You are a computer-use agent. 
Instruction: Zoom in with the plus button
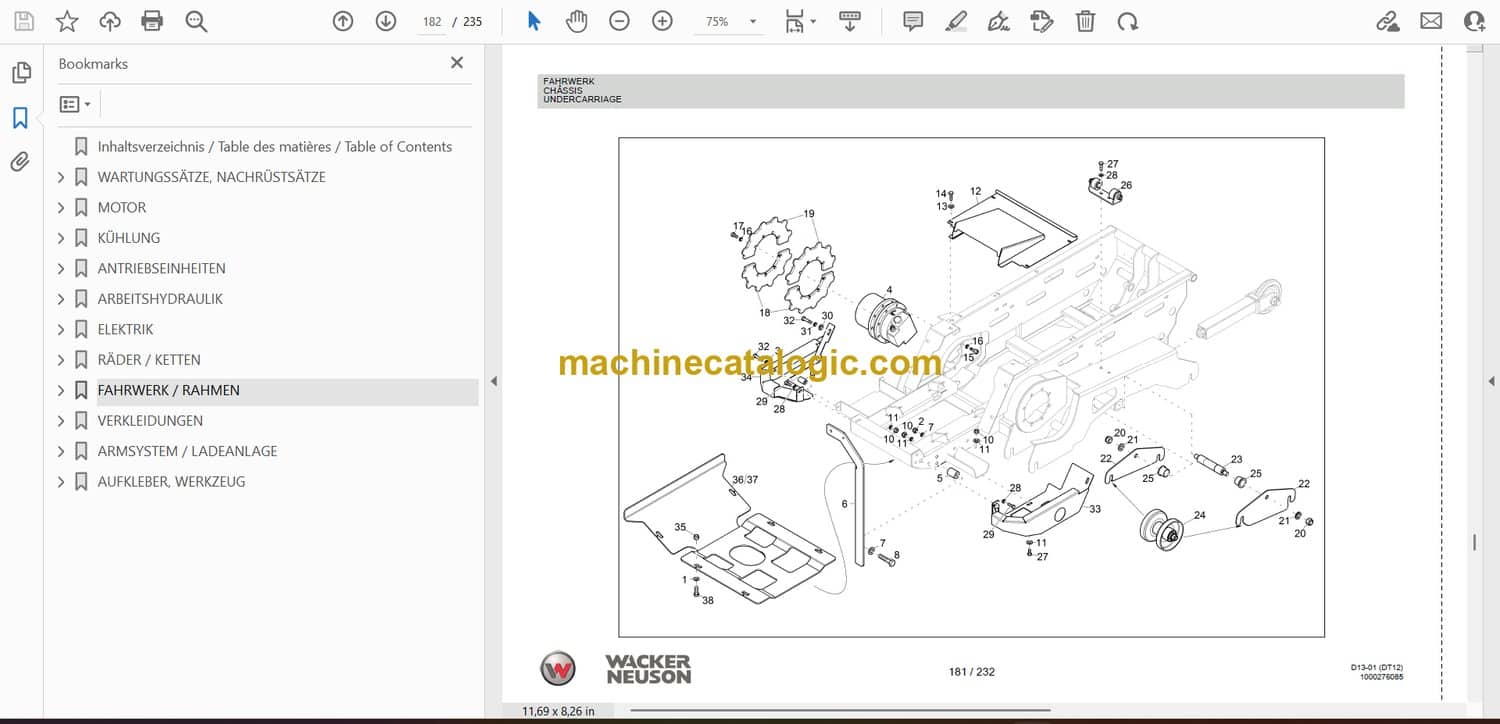662,21
